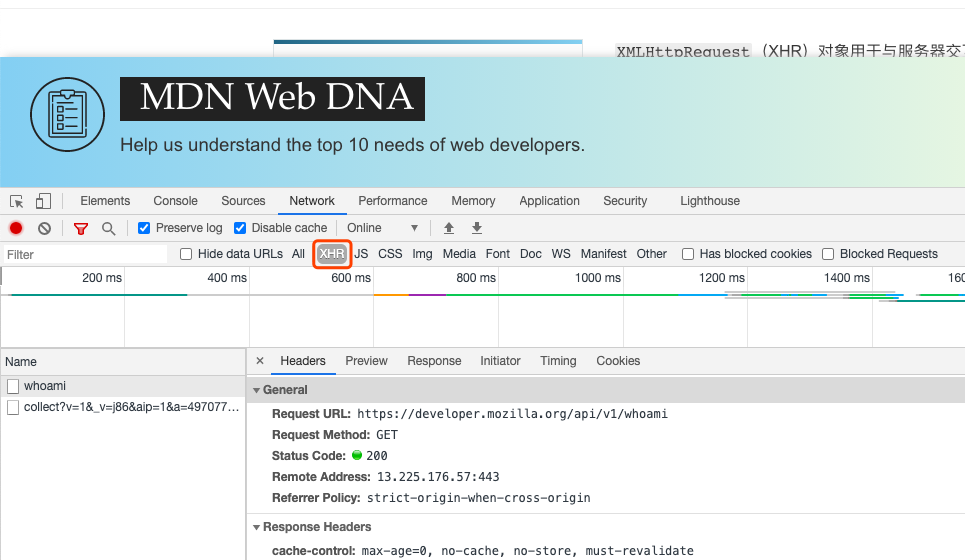Screen dimensions: 965x560
Task: Click the inspect element picker icon
Action: 17,201
